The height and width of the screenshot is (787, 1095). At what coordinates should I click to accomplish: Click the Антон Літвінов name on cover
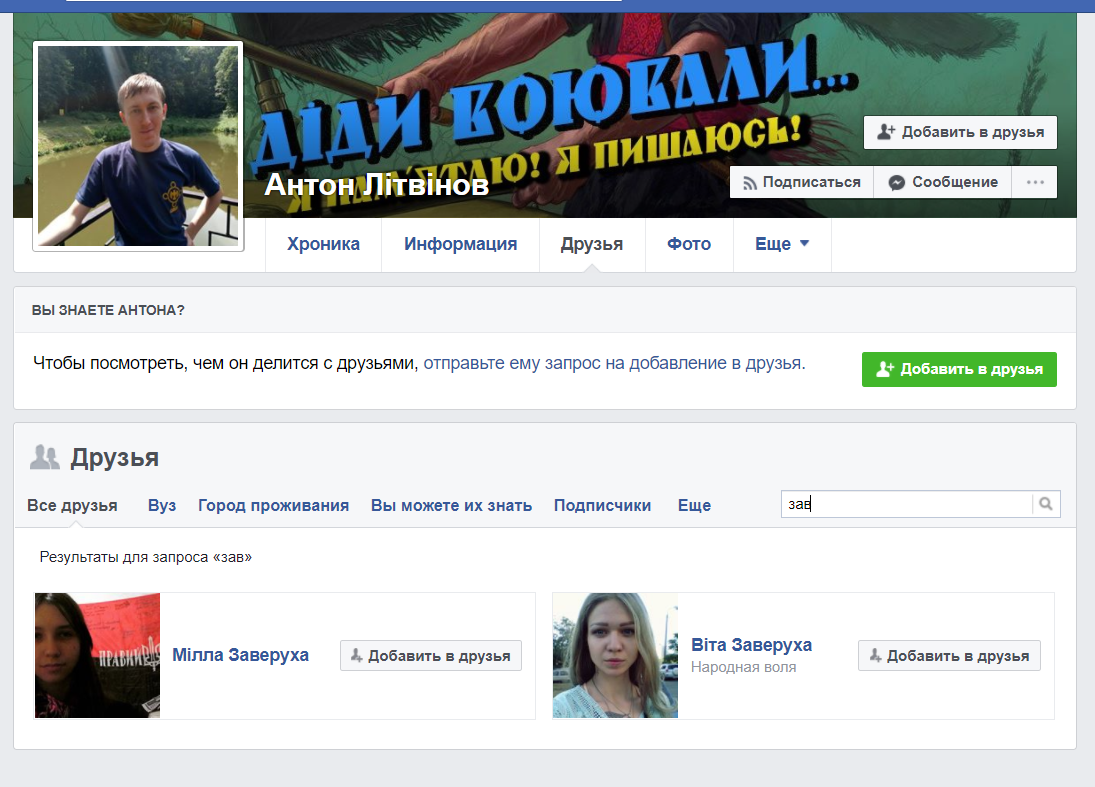click(x=376, y=184)
